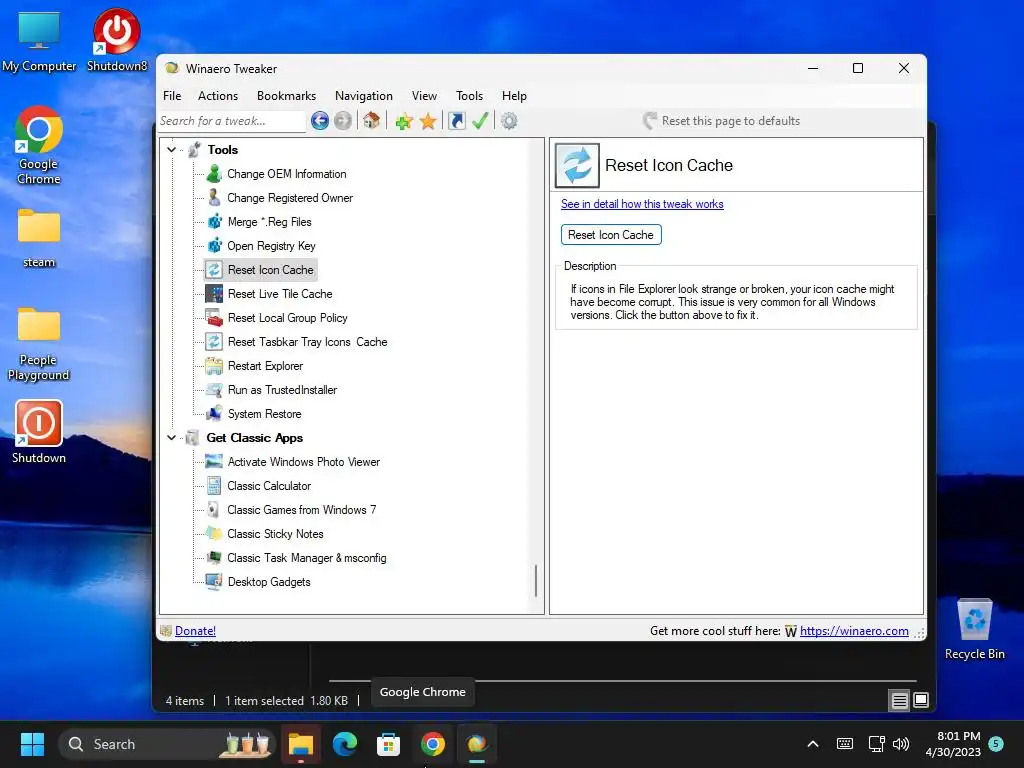Click the tree panel vertical scrollbar
This screenshot has width=1024, height=768.
click(536, 581)
